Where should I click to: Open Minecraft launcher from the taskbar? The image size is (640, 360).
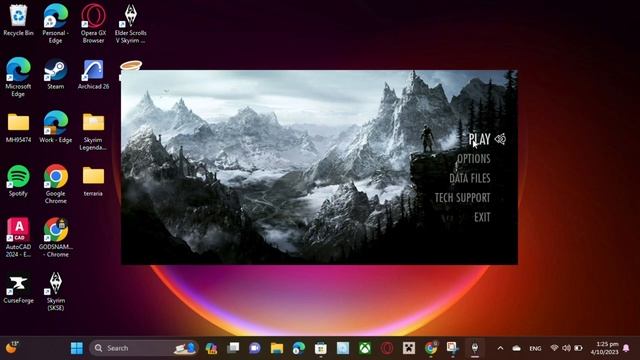pos(409,348)
